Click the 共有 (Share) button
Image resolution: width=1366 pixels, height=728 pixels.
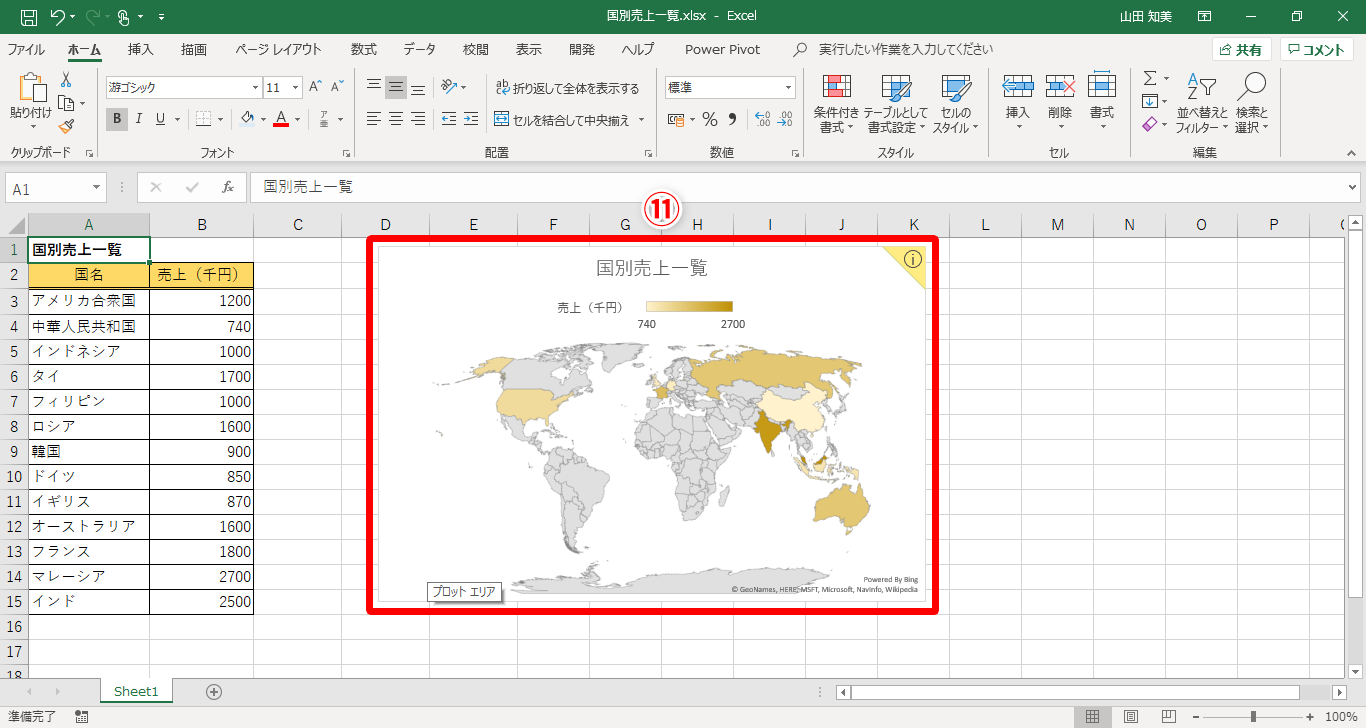[1241, 49]
